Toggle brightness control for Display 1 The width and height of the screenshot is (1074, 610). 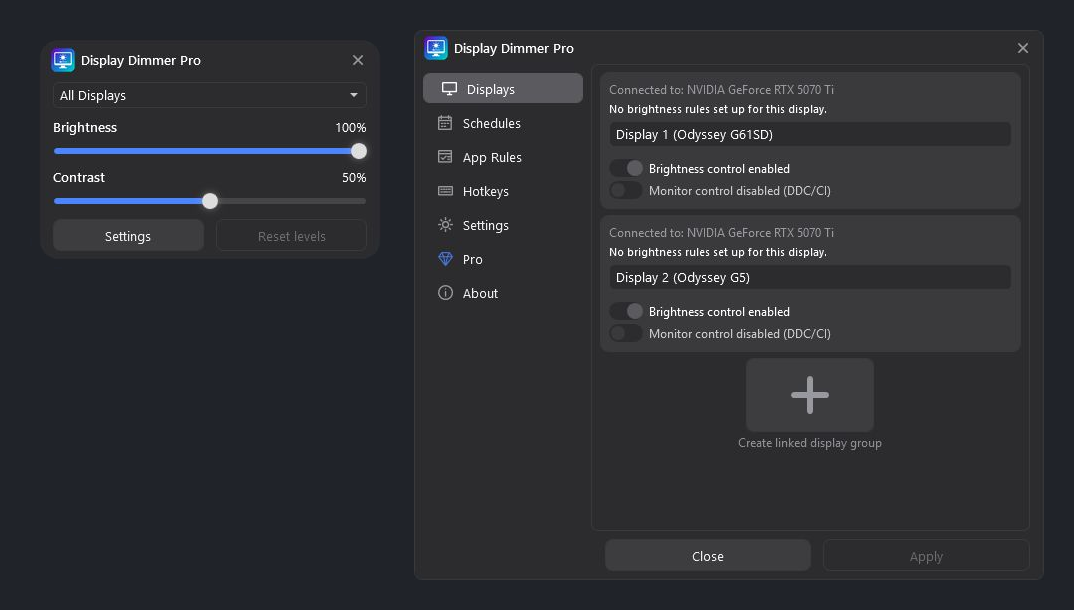click(626, 168)
